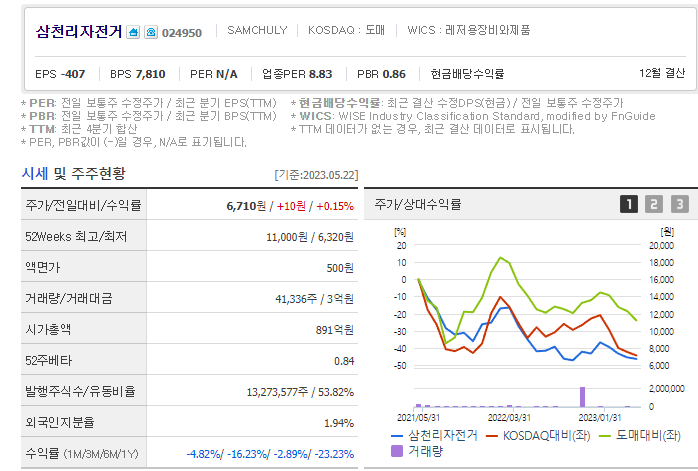Click the TTM: 최근 4분기 합산 footnote
The width and height of the screenshot is (698, 471).
79,129
